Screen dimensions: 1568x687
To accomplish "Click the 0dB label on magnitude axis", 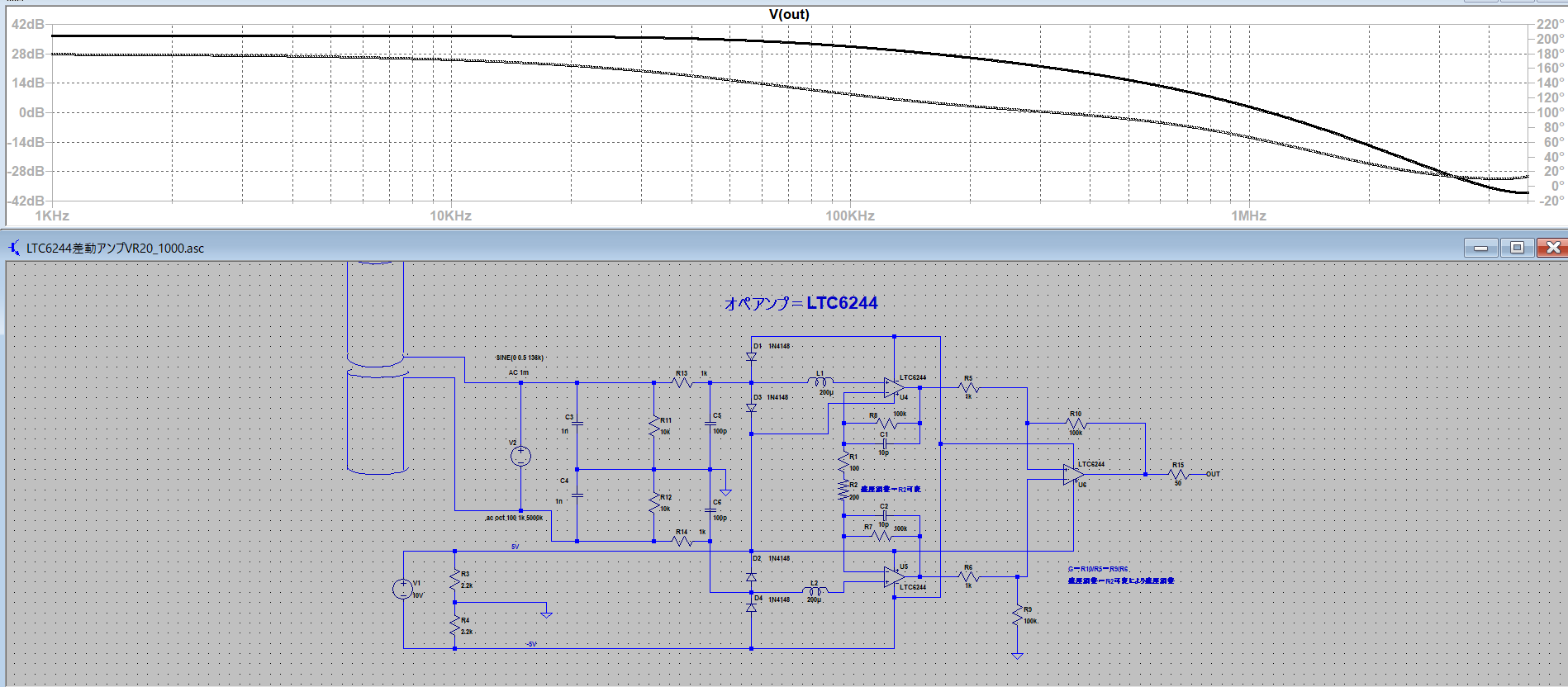I will tap(31, 112).
